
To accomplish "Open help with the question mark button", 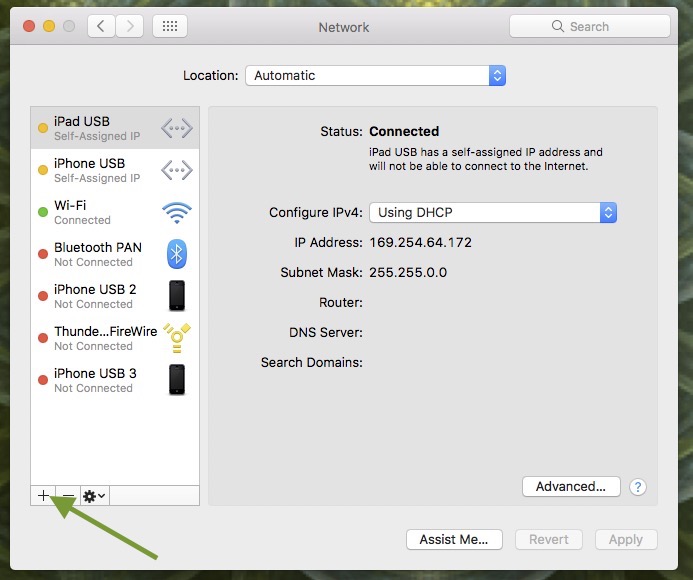I will click(638, 487).
